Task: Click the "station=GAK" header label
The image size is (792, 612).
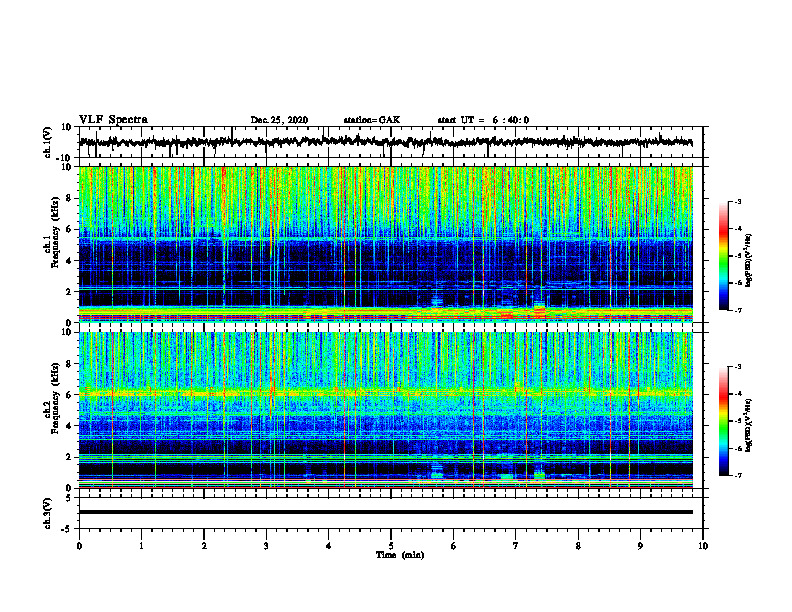Action: click(372, 120)
